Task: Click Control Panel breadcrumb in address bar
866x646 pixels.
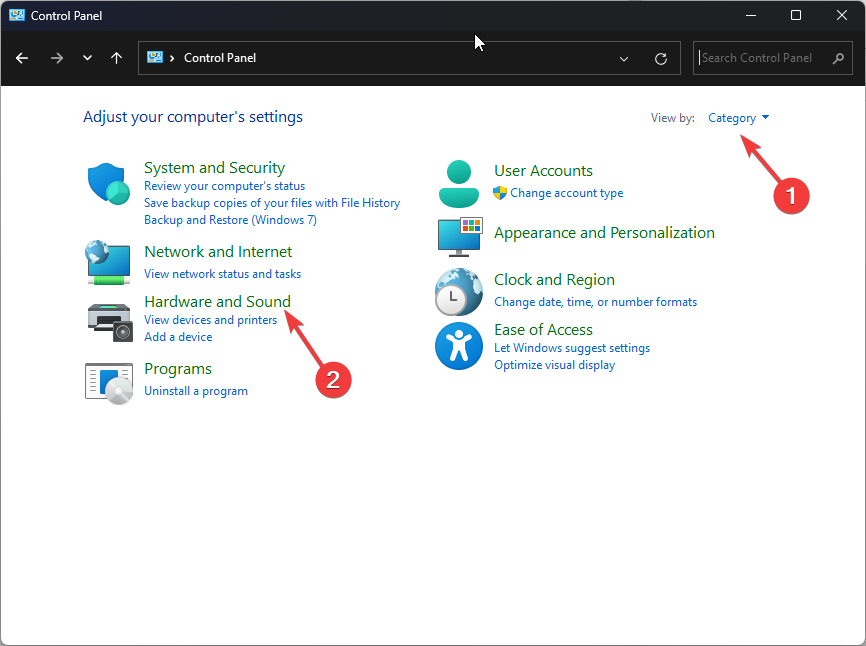Action: [220, 58]
